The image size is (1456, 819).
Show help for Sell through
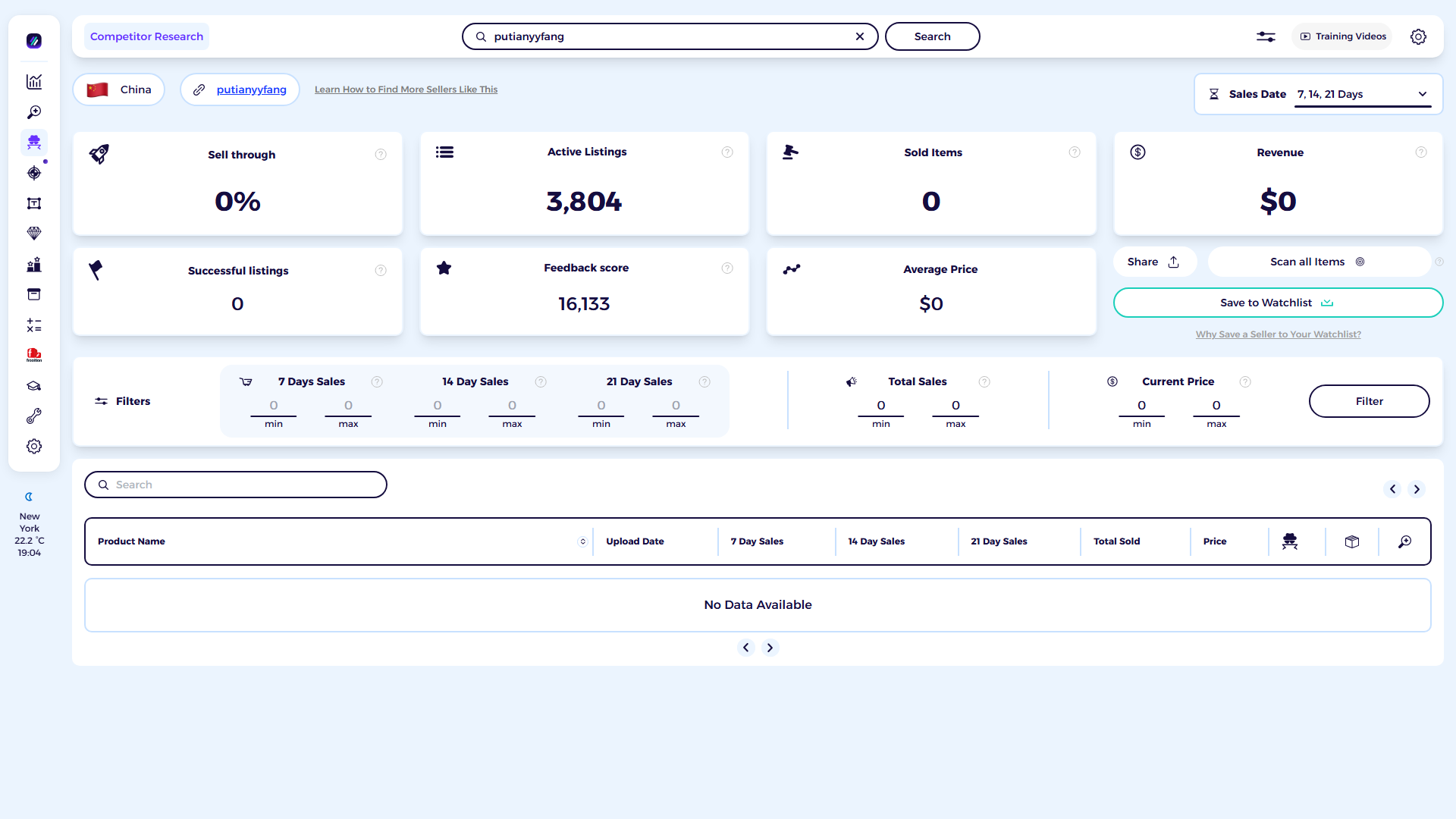(381, 155)
